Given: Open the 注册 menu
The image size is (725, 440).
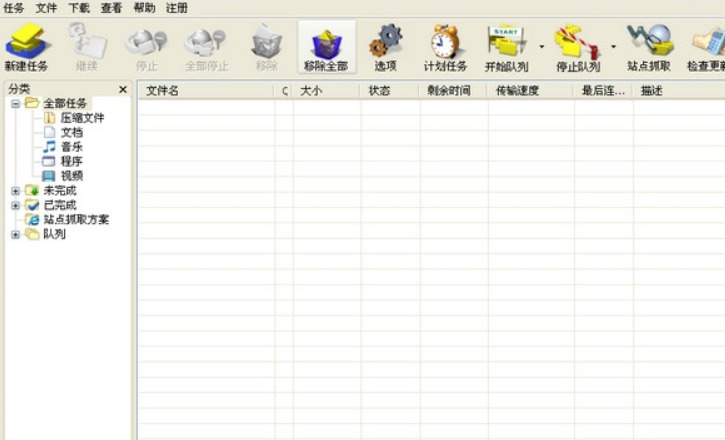Looking at the screenshot, I should (177, 8).
